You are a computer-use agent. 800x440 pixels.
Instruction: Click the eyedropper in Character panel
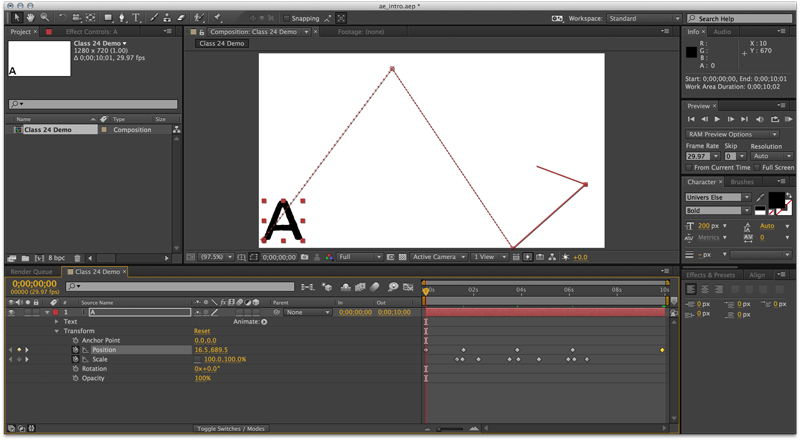[x=761, y=197]
